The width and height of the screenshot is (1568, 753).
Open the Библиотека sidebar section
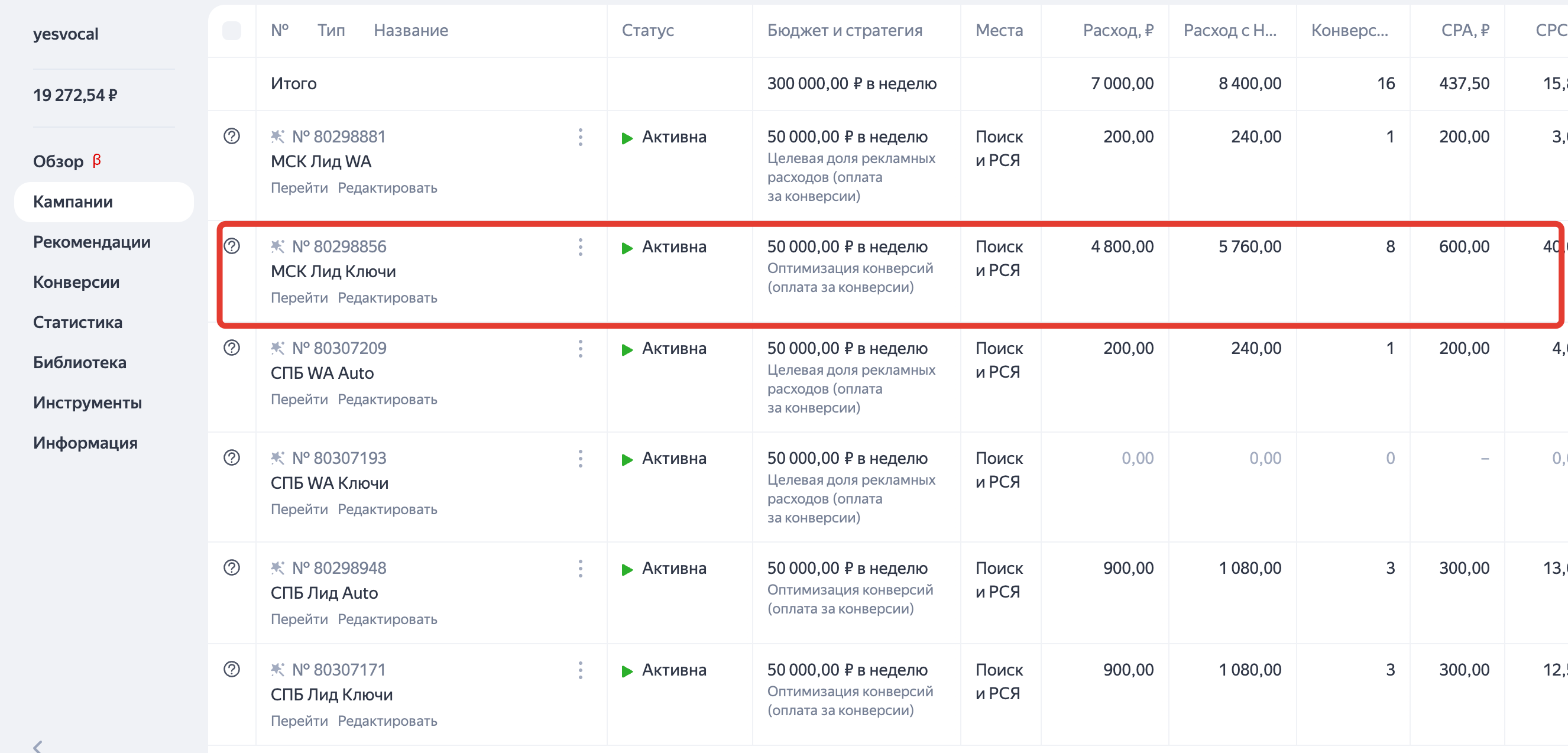(79, 362)
